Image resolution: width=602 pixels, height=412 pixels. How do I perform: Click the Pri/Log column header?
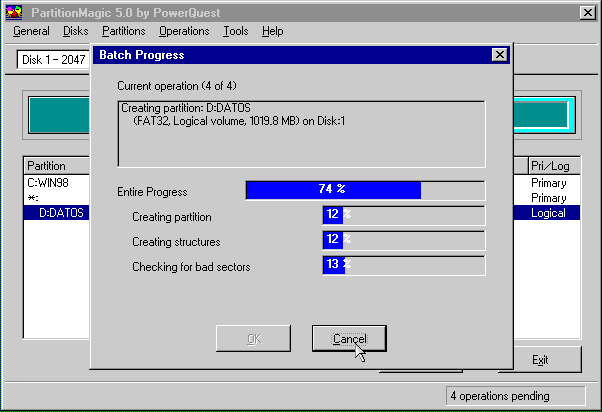tap(554, 166)
